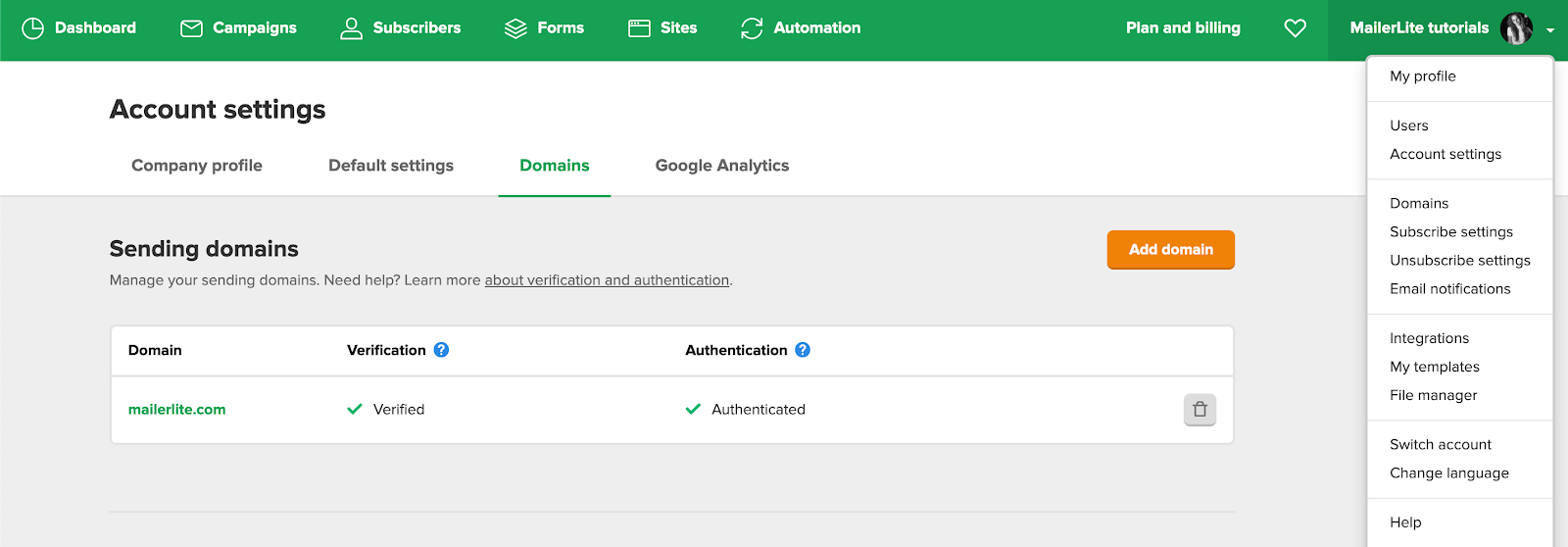The height and width of the screenshot is (547, 1568).
Task: Open Plan and billing page
Action: (x=1183, y=28)
